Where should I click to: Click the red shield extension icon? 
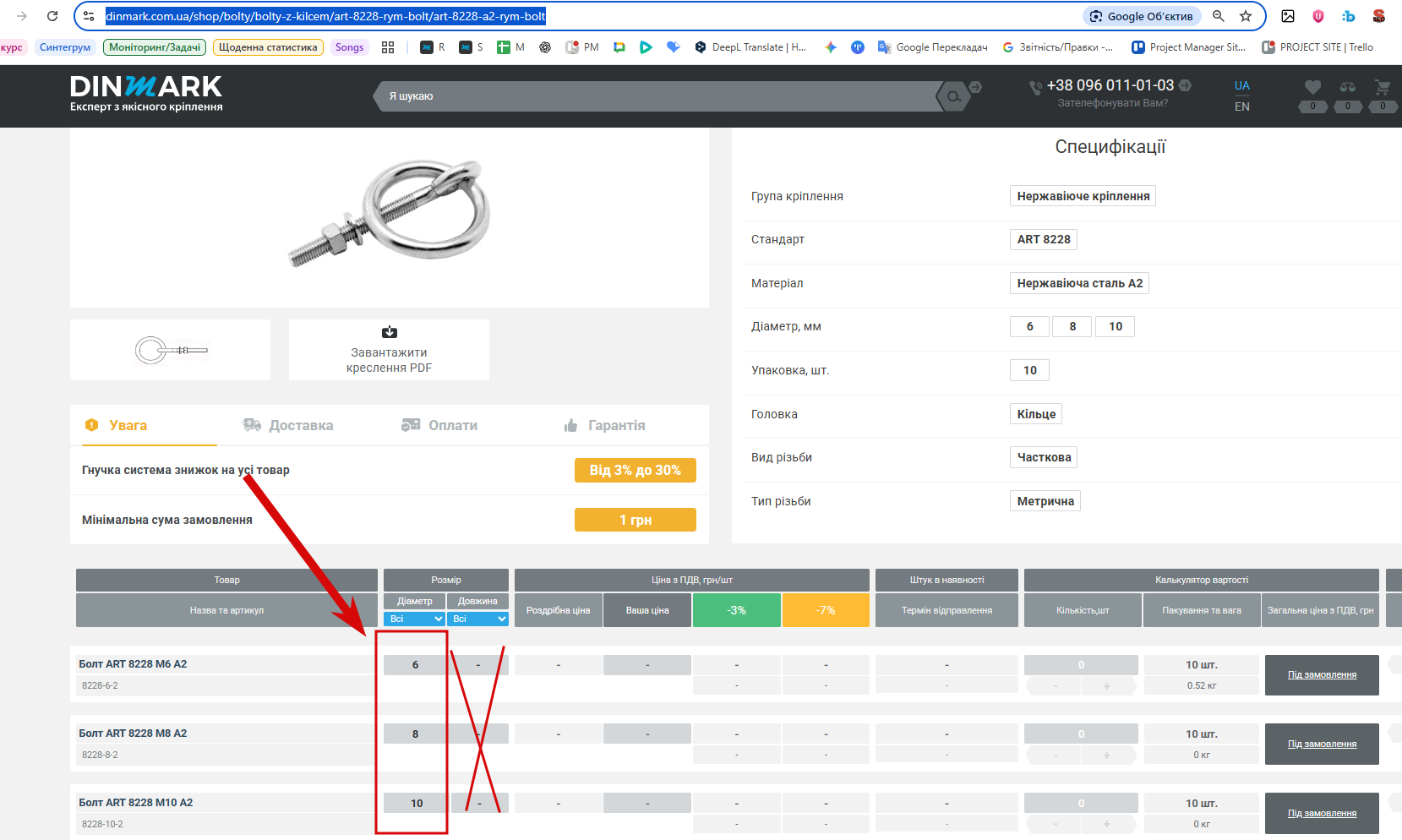(1318, 16)
